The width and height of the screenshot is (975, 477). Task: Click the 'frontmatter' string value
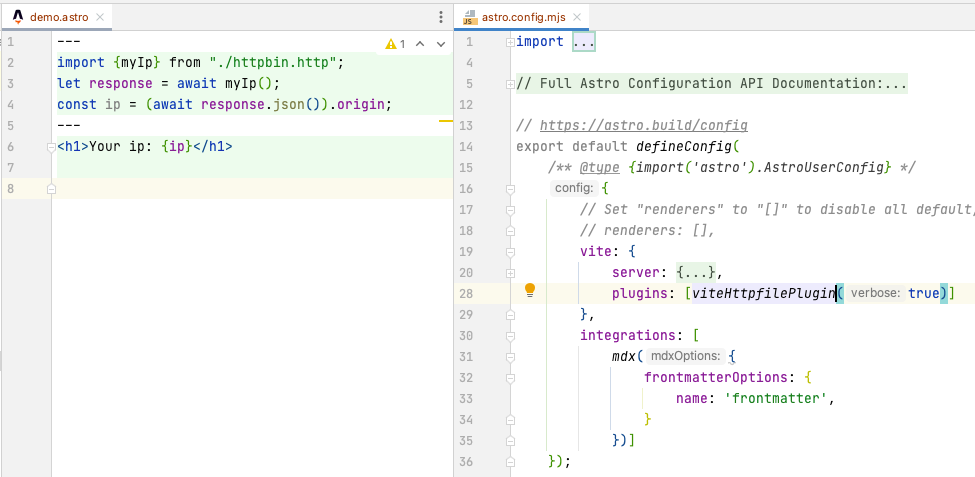coord(776,398)
